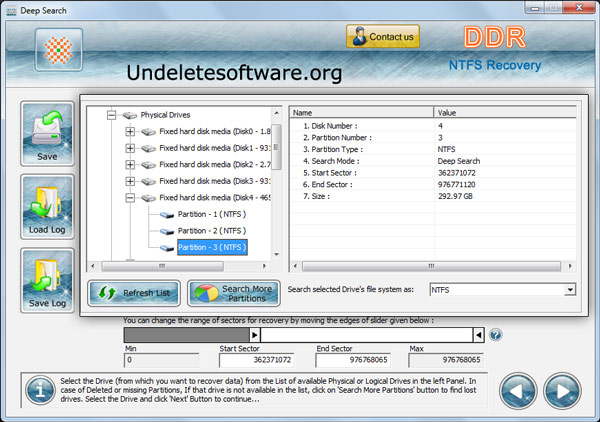This screenshot has width=600, height=422.
Task: Click the Disk2 drive icon in tree
Action: 148,165
